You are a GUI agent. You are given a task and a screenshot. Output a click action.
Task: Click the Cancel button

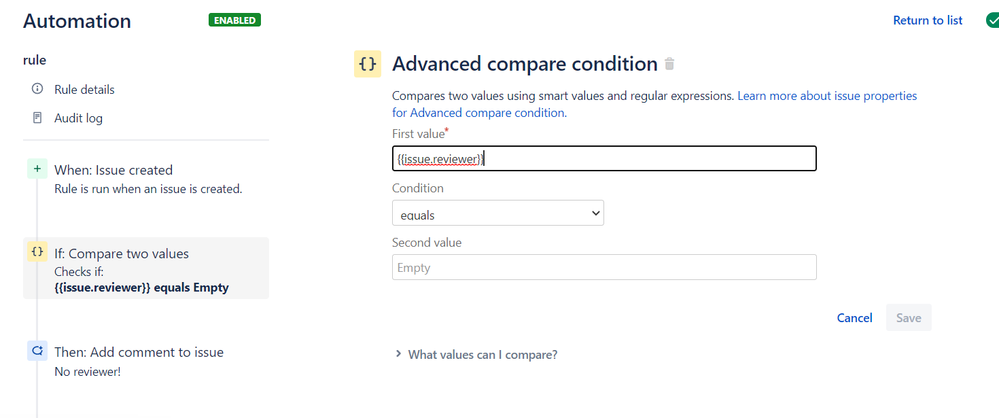pos(854,317)
